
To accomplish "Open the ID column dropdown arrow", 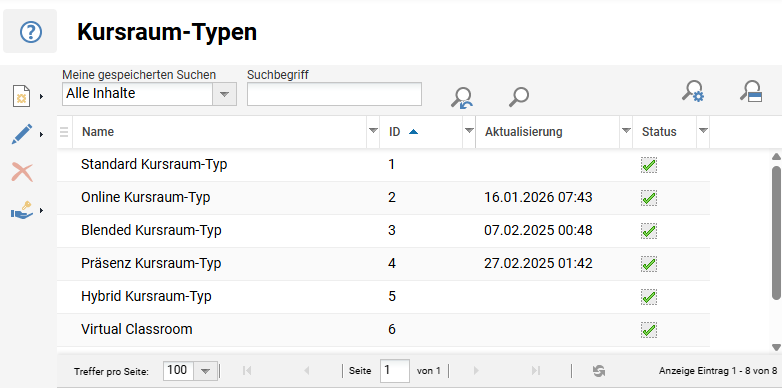I will pos(469,131).
